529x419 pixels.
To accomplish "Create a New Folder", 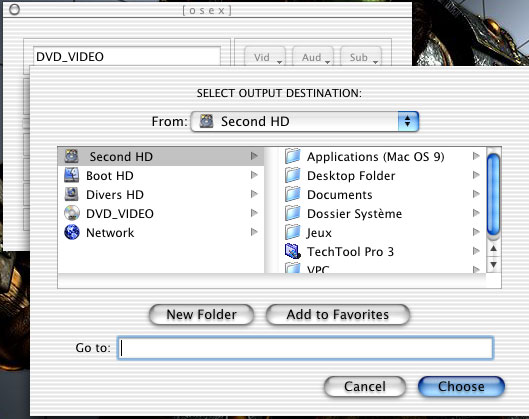I will 201,314.
